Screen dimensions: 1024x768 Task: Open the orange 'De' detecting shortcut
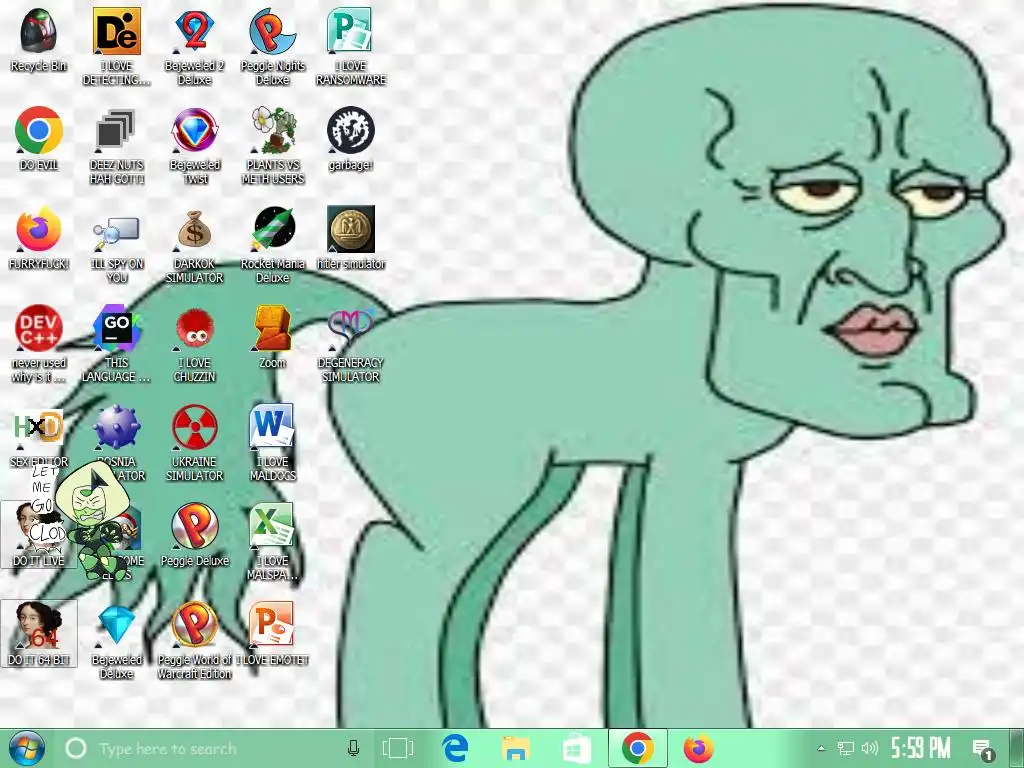[x=116, y=46]
